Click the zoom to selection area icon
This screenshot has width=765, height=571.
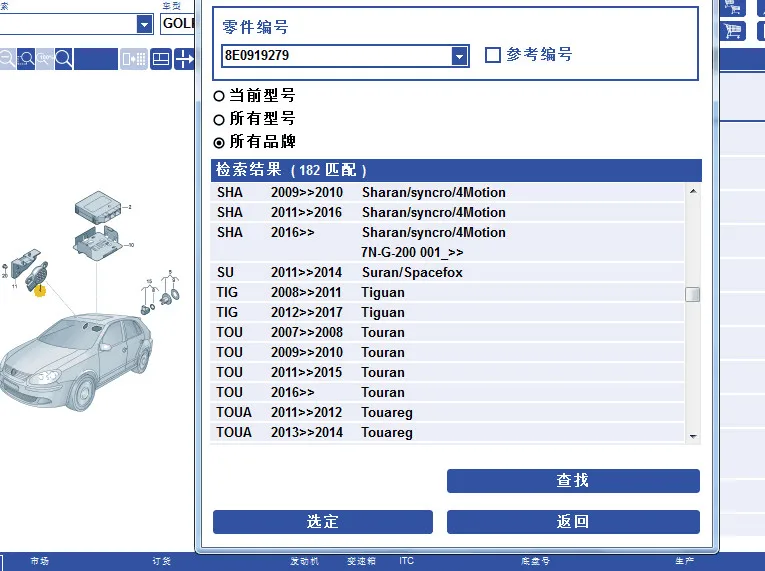26,59
